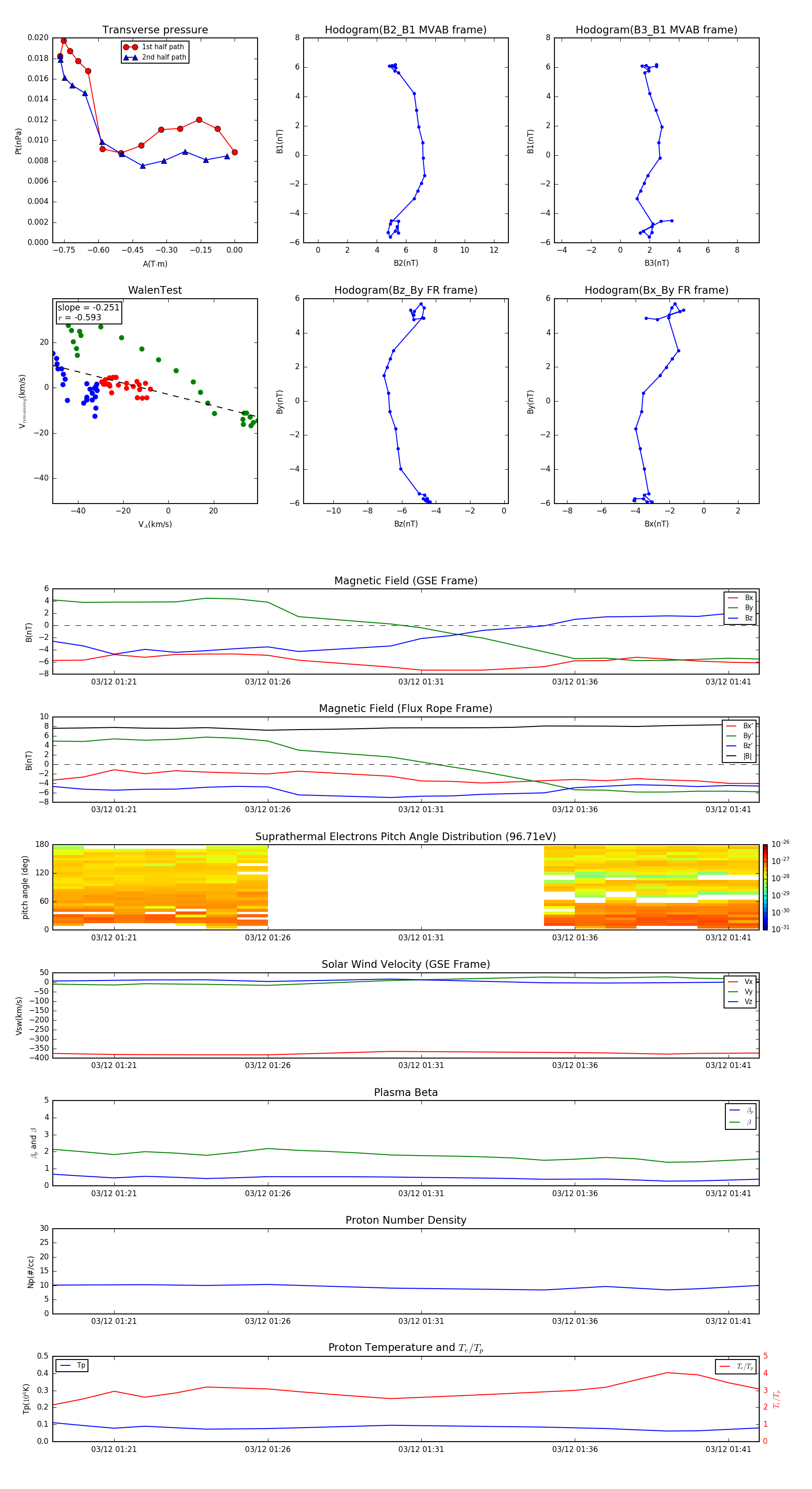Click the 'Pt(nPa)' y-axis label

point(18,141)
